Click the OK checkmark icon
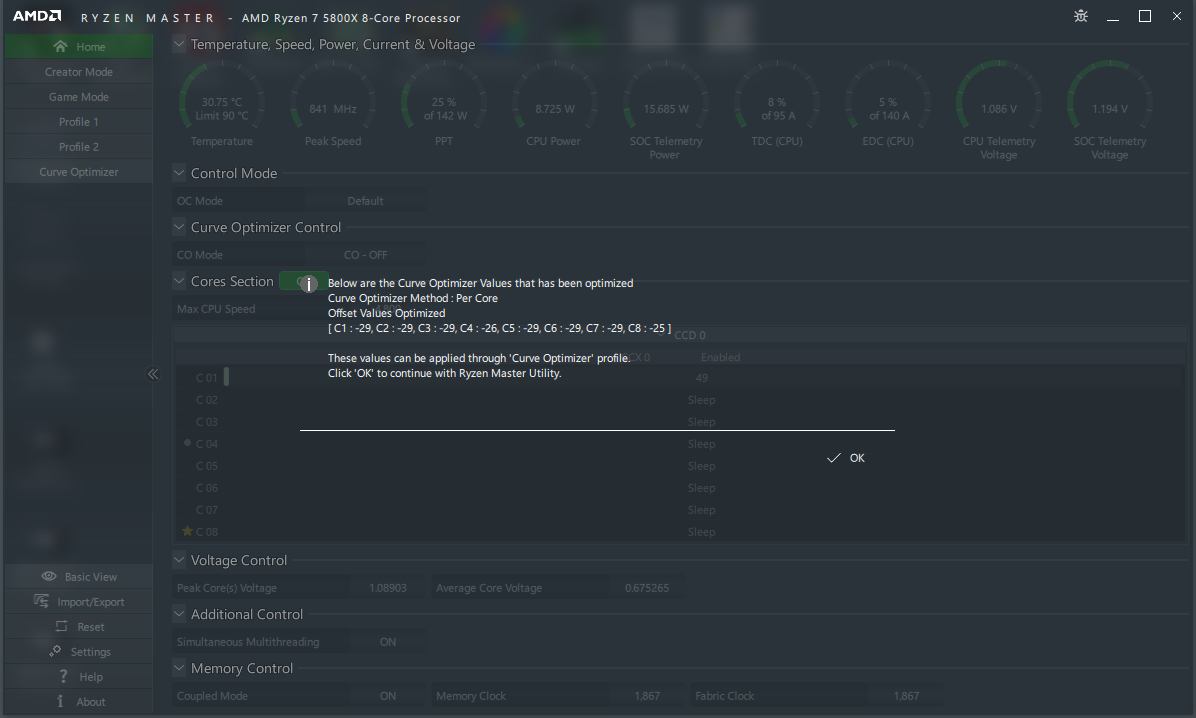This screenshot has height=718, width=1196. coord(834,458)
